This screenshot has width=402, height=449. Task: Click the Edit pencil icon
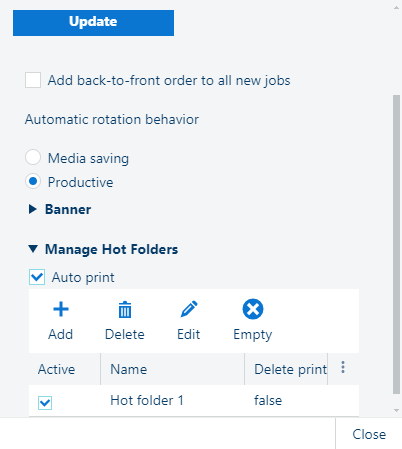(189, 309)
